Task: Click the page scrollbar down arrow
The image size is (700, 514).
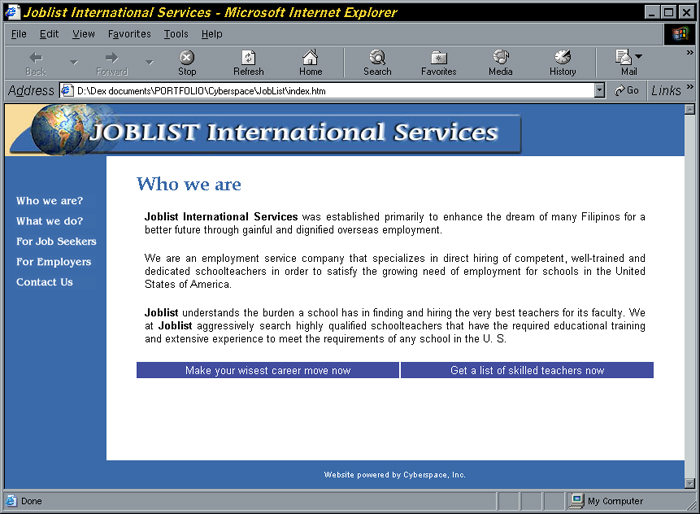Action: (x=690, y=483)
